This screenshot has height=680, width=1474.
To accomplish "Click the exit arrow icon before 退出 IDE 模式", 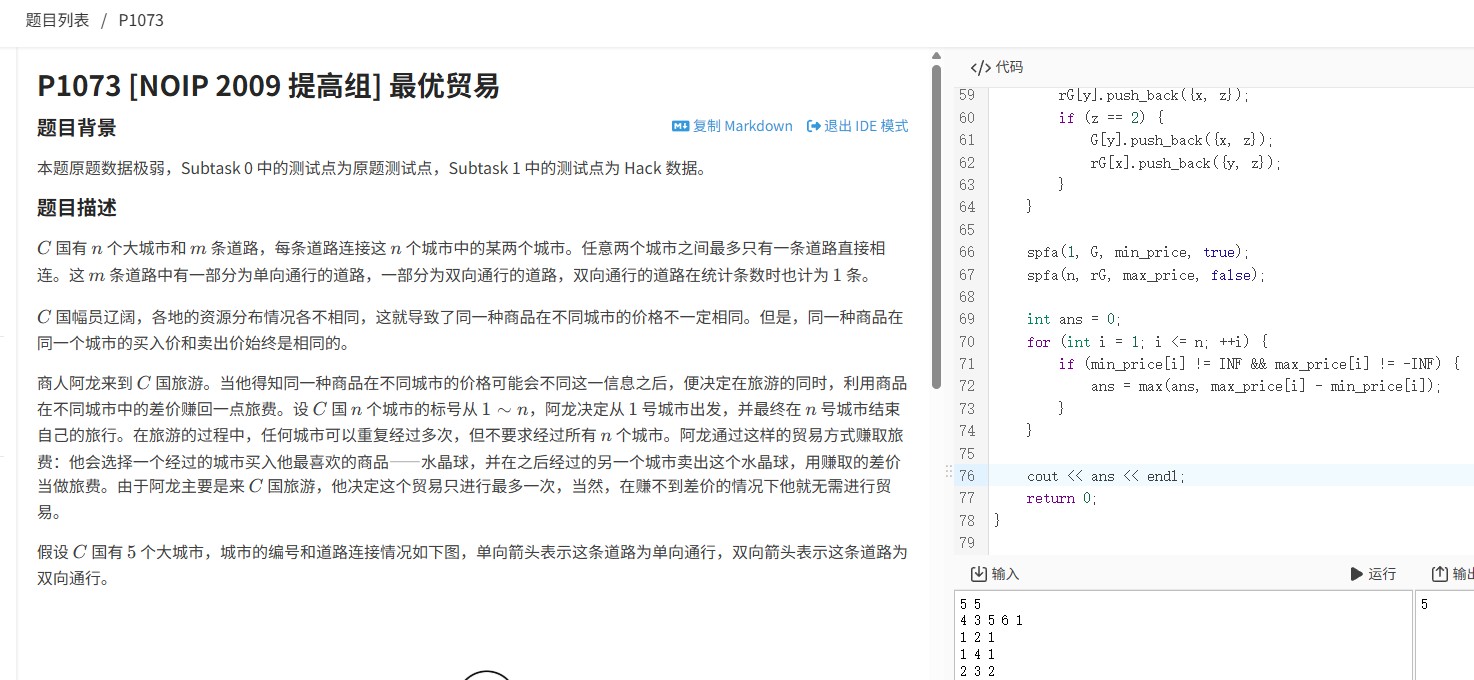I will pos(816,125).
